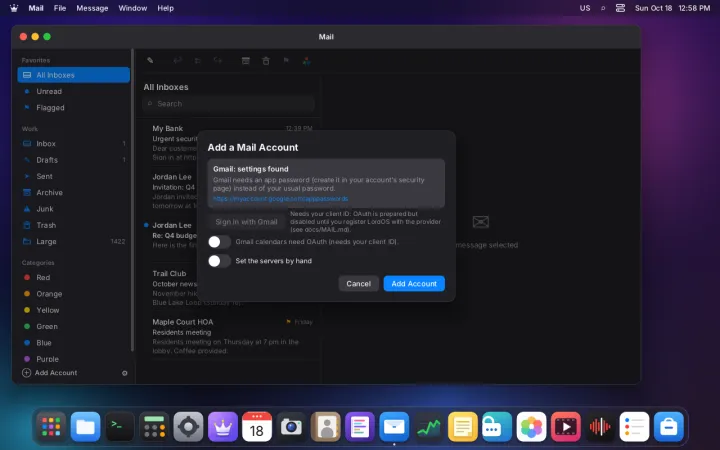The height and width of the screenshot is (450, 720).
Task: Click the flag icon in the toolbar
Action: click(x=286, y=61)
